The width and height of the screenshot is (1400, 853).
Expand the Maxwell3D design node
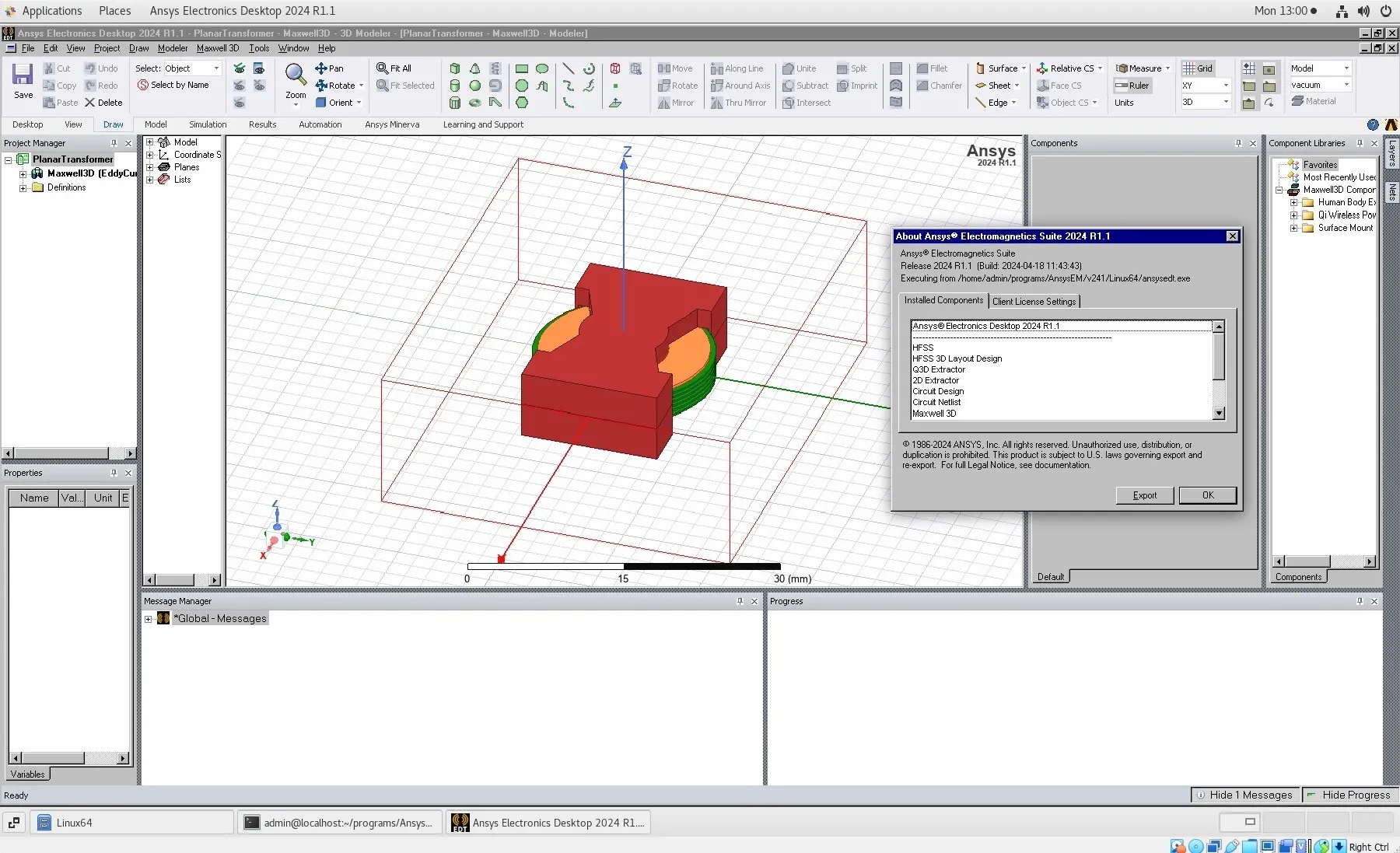(x=23, y=174)
